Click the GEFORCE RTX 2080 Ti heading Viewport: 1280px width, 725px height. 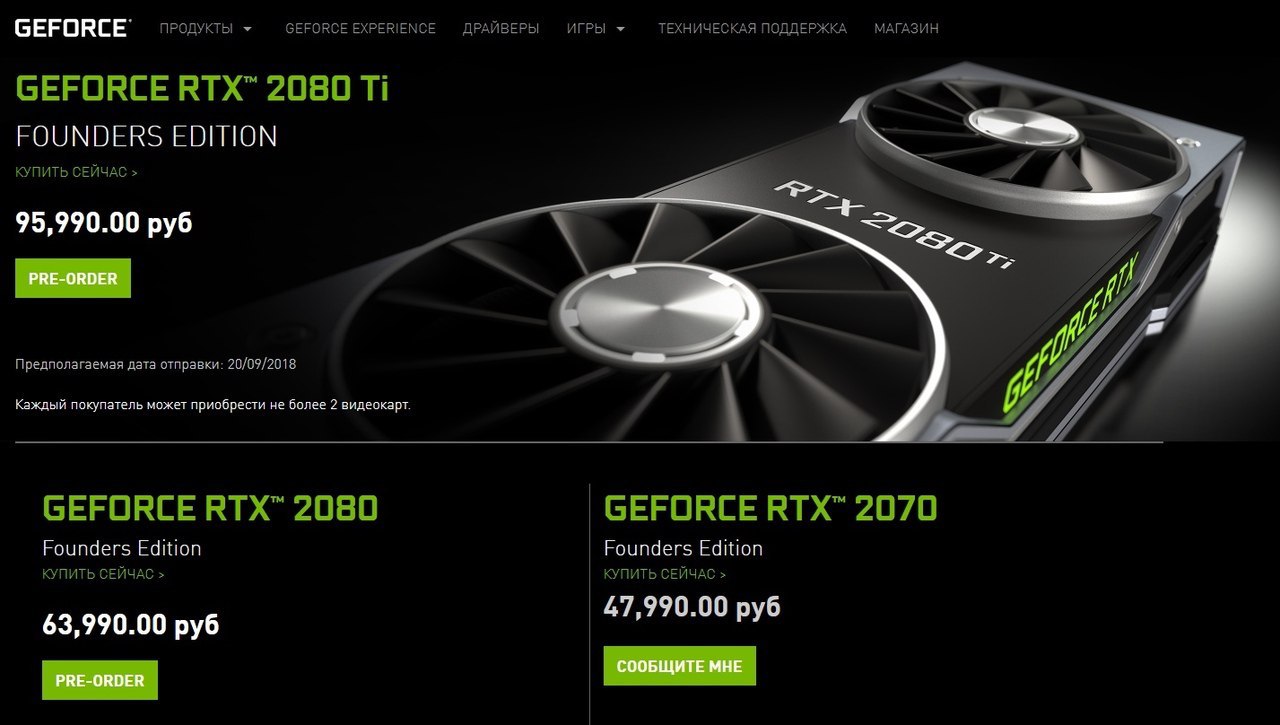click(202, 89)
